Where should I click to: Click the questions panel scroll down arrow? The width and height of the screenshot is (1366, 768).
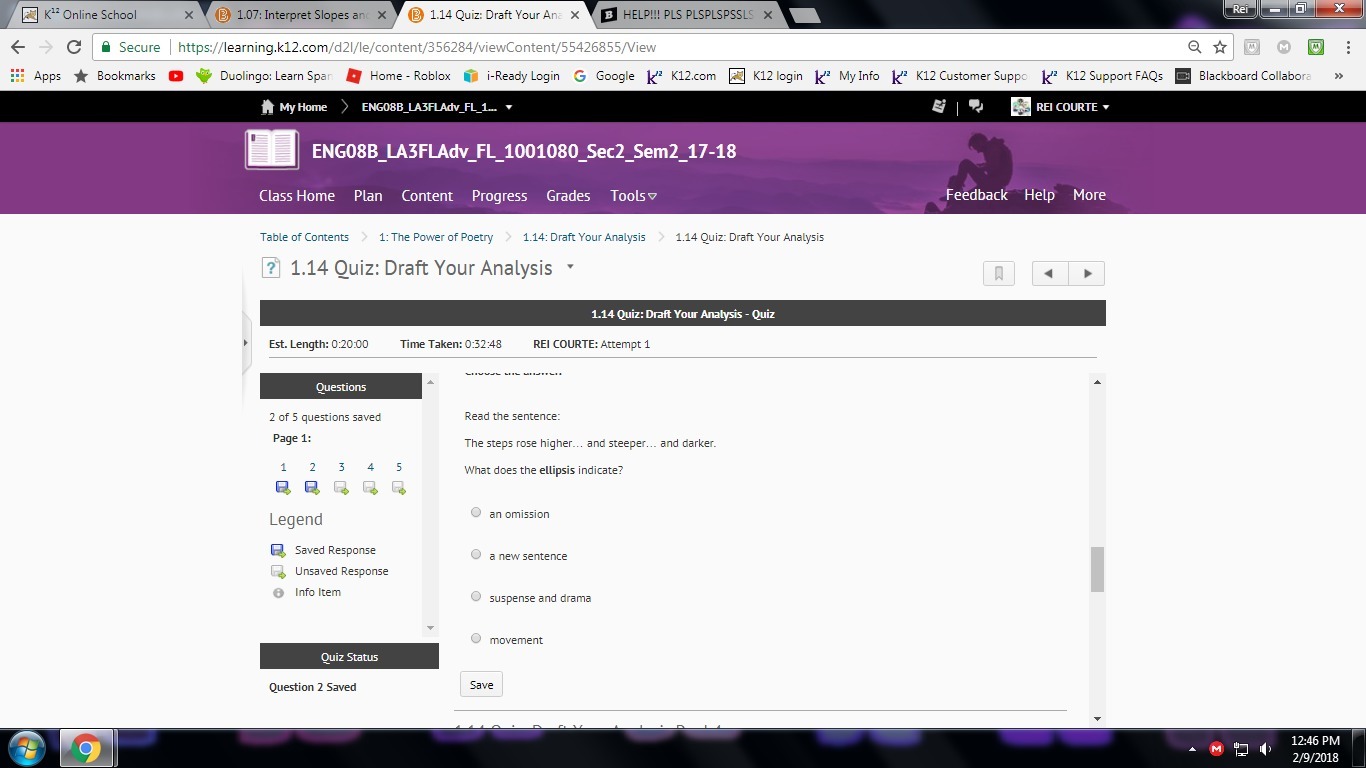431,628
